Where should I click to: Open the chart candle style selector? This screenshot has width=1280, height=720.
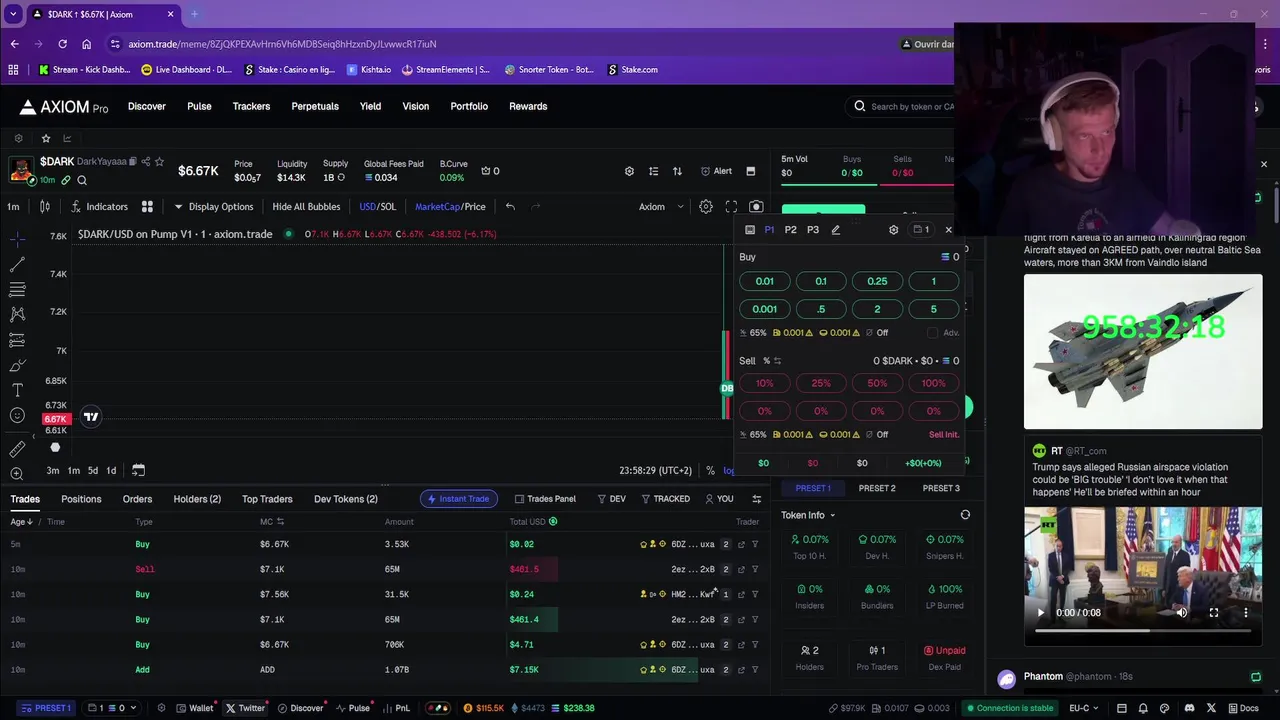click(45, 207)
